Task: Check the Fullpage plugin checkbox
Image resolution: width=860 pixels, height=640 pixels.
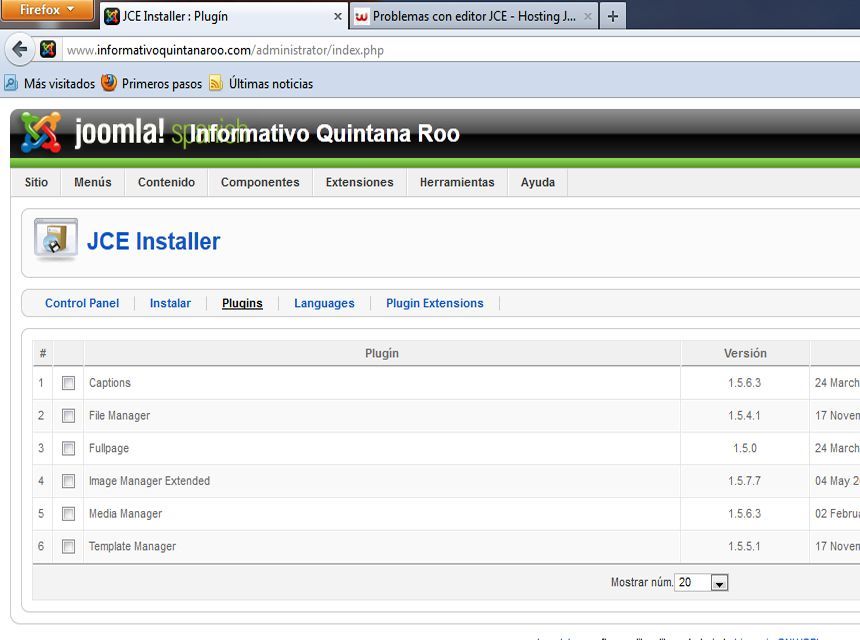Action: pyautogui.click(x=69, y=448)
